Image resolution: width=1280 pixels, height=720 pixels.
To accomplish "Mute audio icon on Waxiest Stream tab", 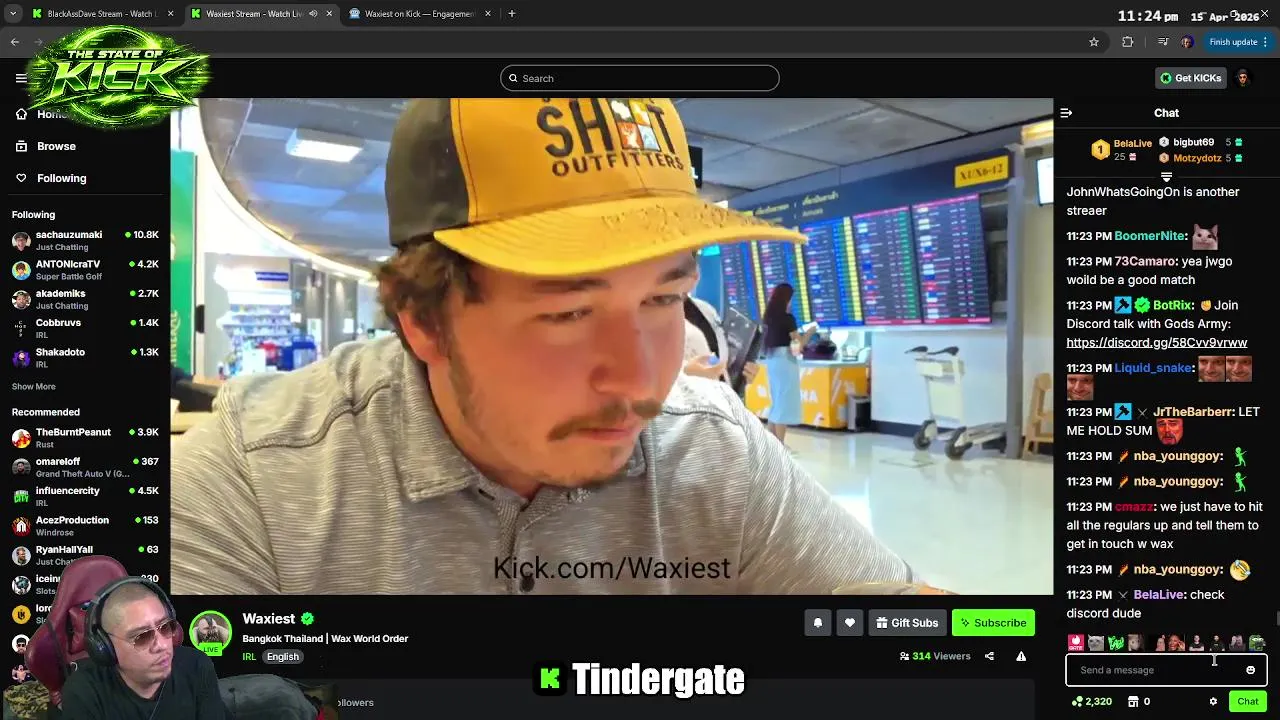I will tap(313, 14).
